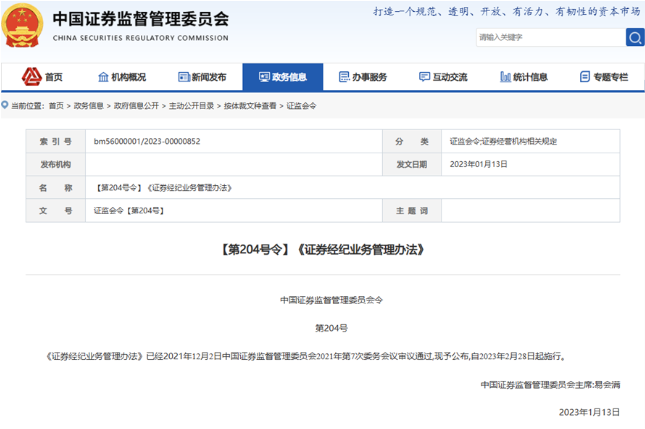Open the 首页 navigation tab
The image size is (645, 429).
[42, 77]
